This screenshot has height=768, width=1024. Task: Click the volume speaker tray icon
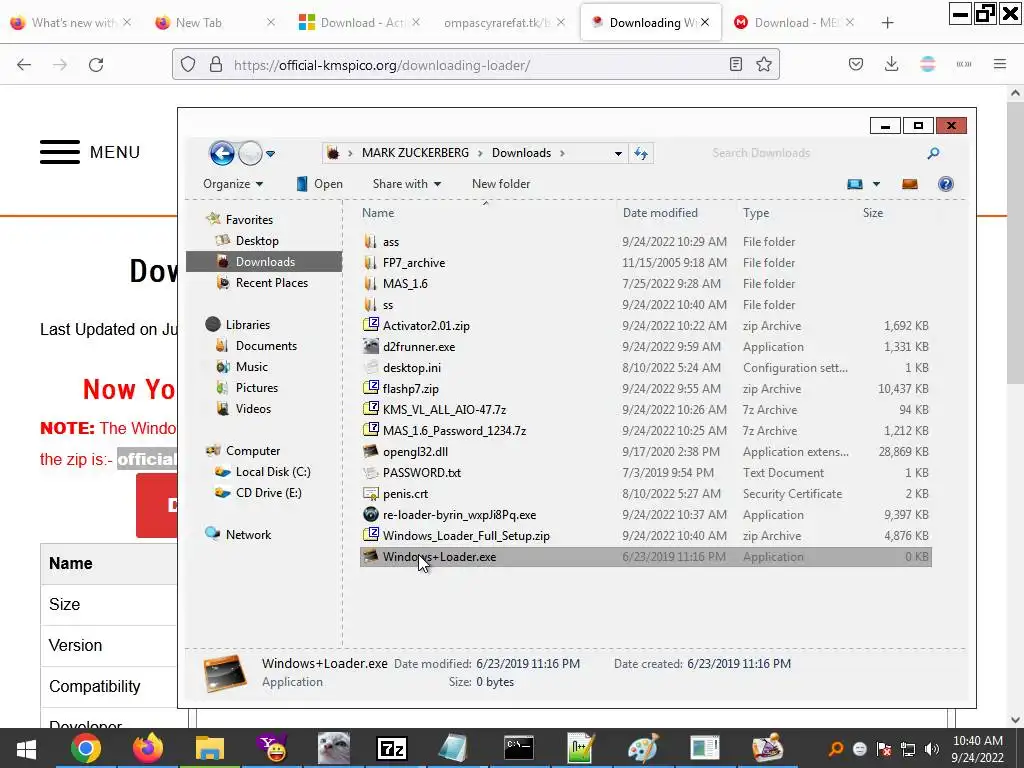tap(932, 749)
